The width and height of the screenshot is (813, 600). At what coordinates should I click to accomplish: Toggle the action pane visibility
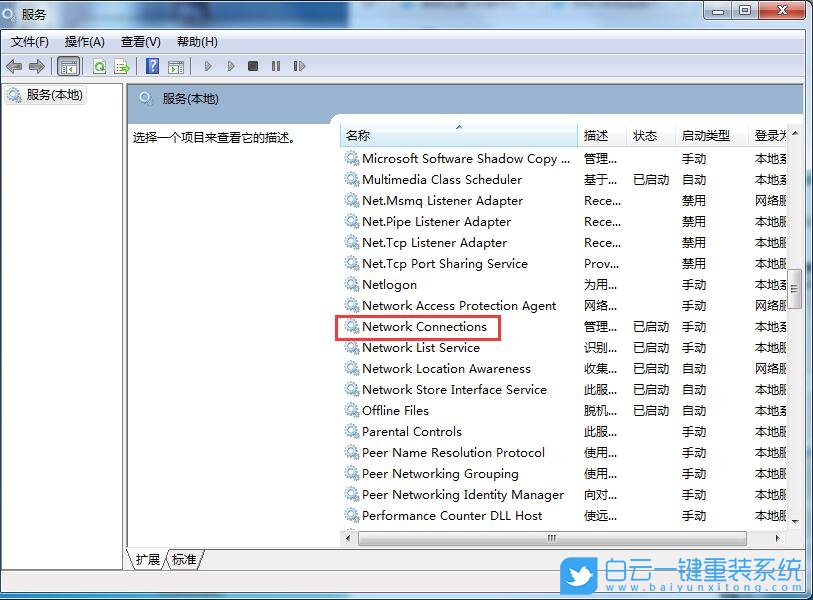[176, 66]
